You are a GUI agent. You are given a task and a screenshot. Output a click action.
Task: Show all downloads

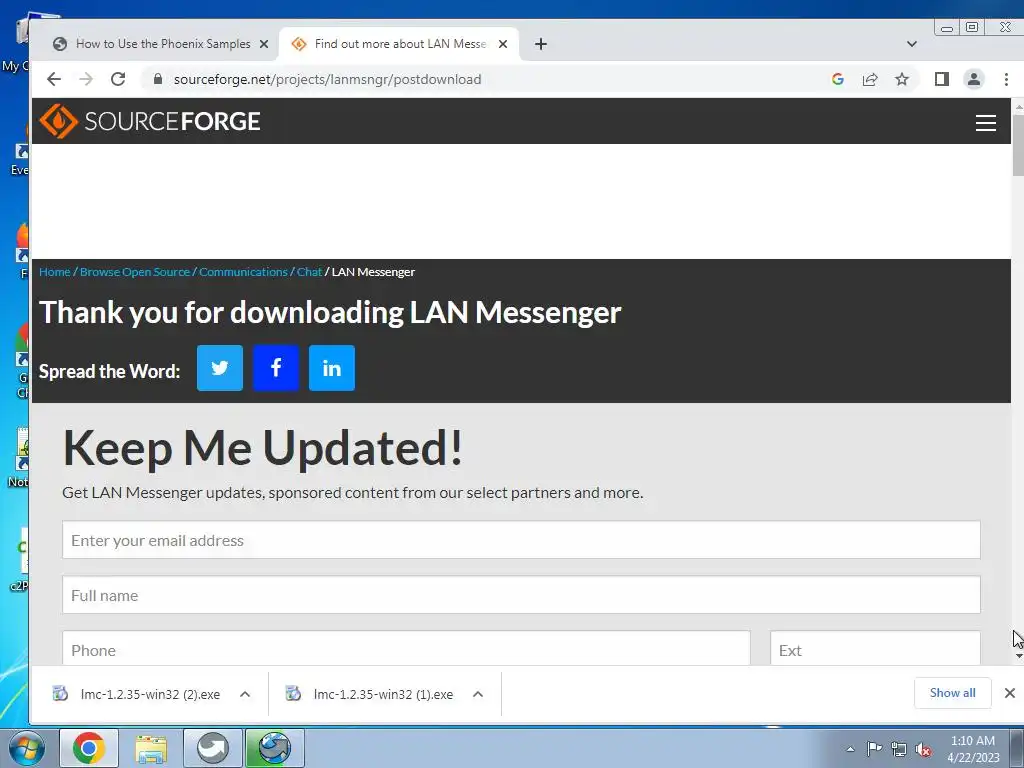click(952, 693)
